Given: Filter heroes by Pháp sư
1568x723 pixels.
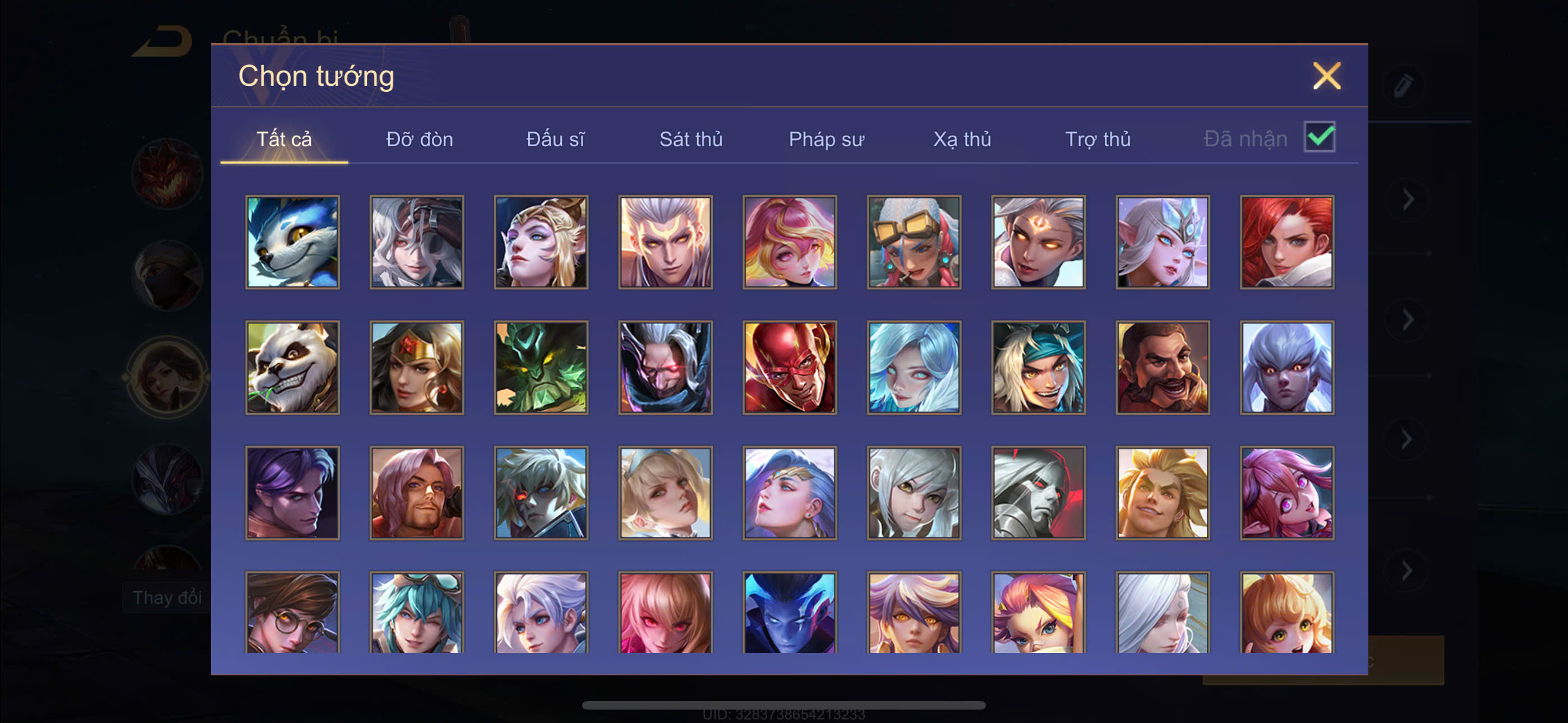Looking at the screenshot, I should [826, 140].
